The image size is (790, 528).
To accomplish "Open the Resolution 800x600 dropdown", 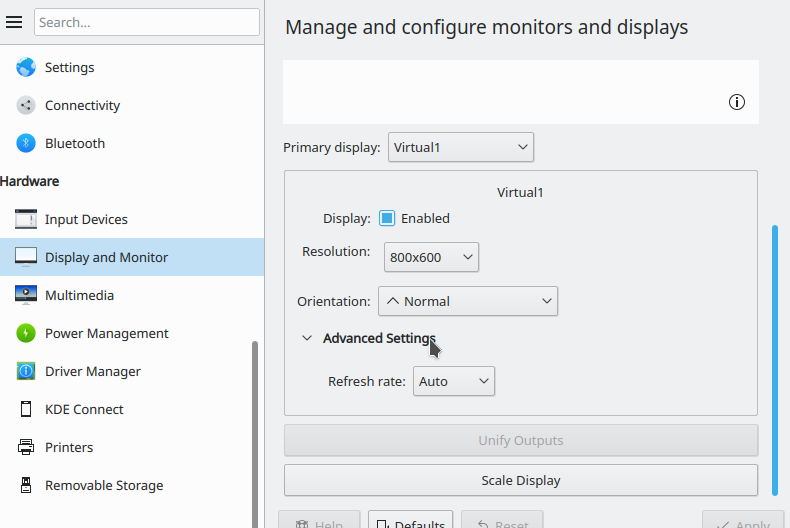I will (x=431, y=257).
